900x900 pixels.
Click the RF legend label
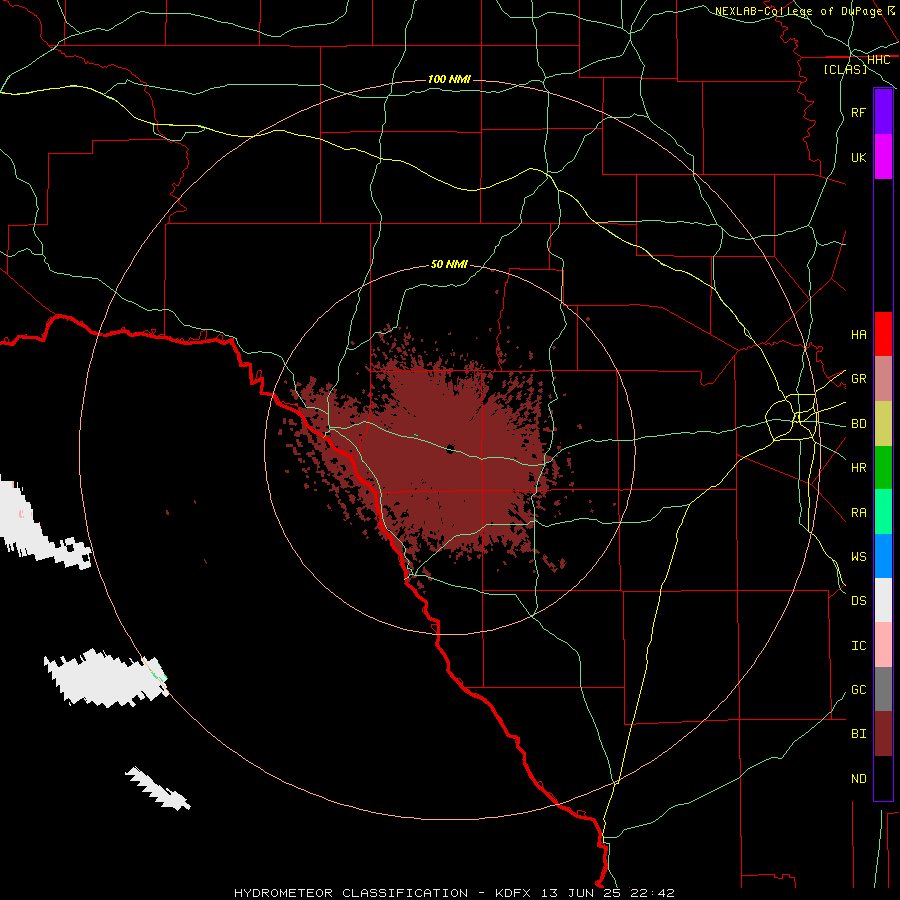(858, 112)
